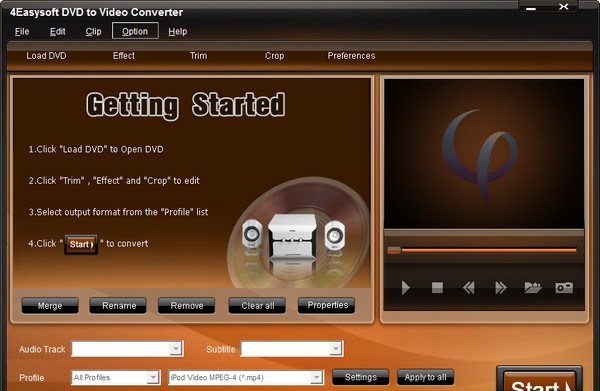The height and width of the screenshot is (391, 600).
Task: Close the converter window
Action: (563, 7)
